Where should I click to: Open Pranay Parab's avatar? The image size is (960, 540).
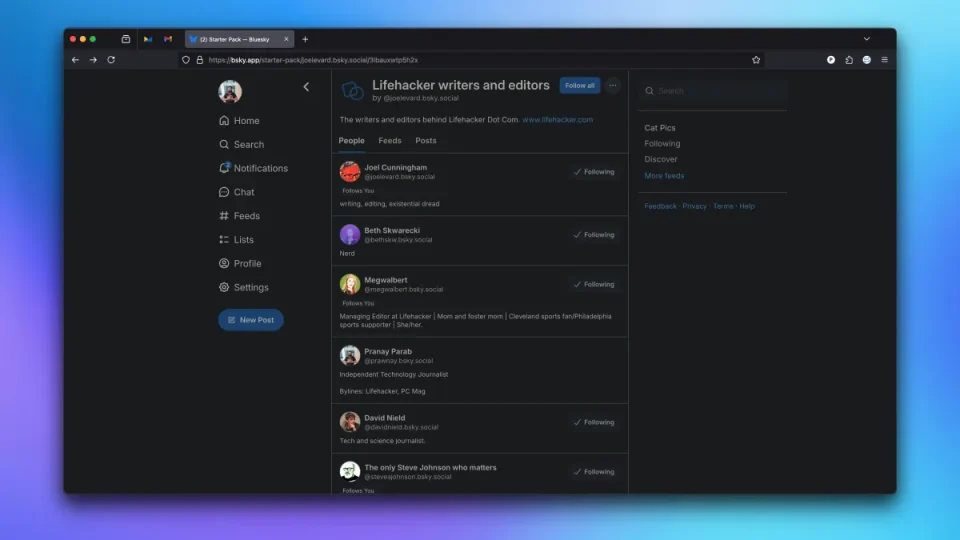click(x=350, y=356)
